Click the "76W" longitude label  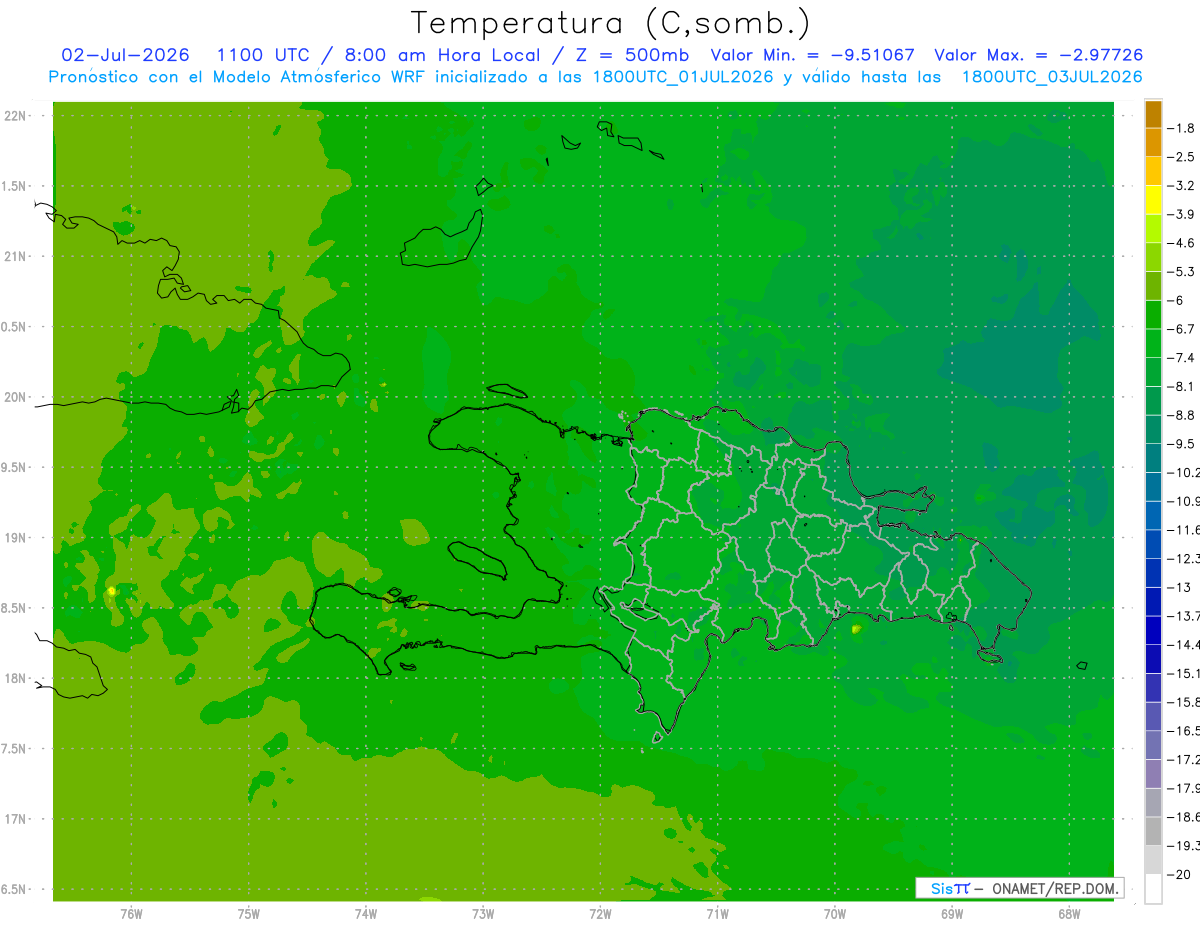pyautogui.click(x=131, y=914)
